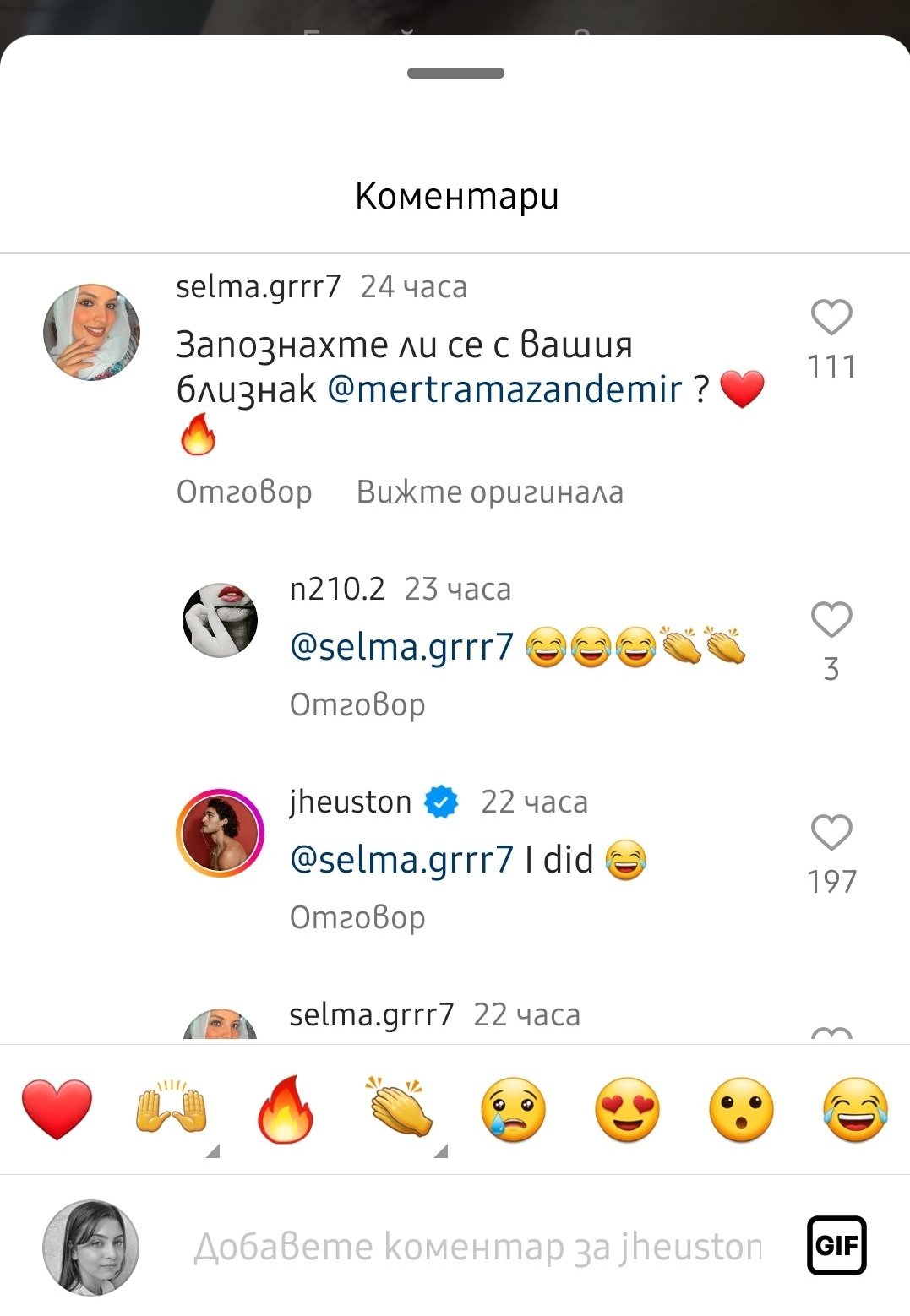Viewport: 910px width, 1316px height.
Task: Like n210.2's reply comment
Action: [x=831, y=621]
